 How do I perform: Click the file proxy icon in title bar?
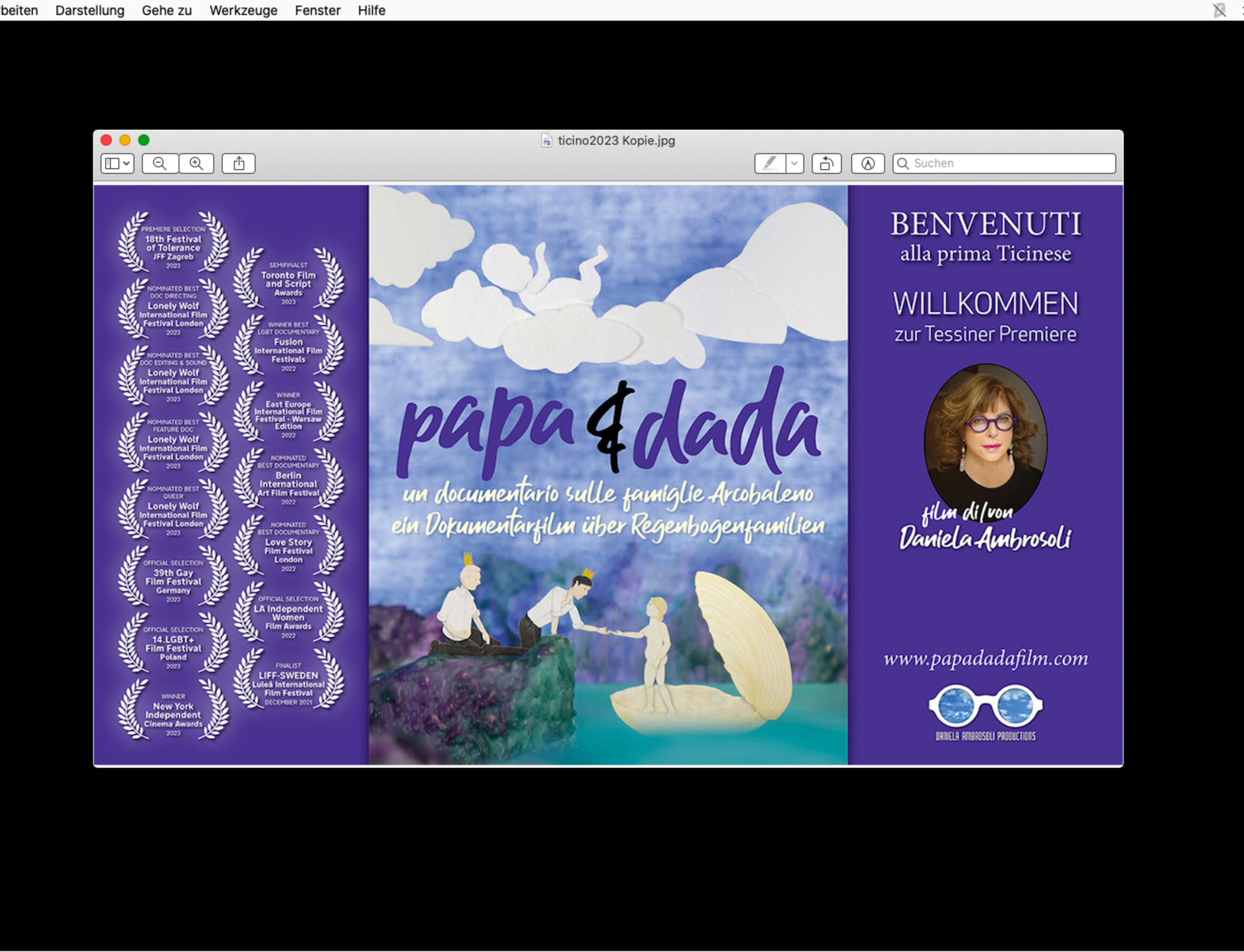[547, 141]
